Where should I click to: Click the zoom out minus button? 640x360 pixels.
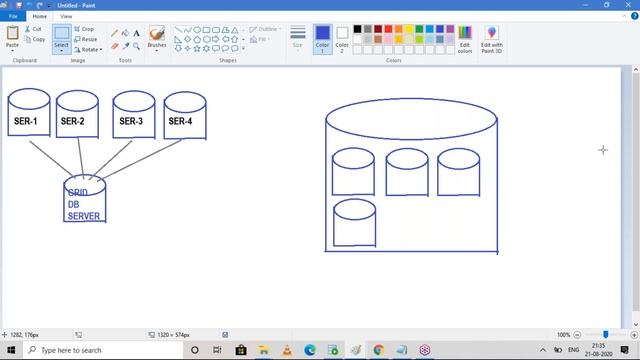(x=577, y=335)
